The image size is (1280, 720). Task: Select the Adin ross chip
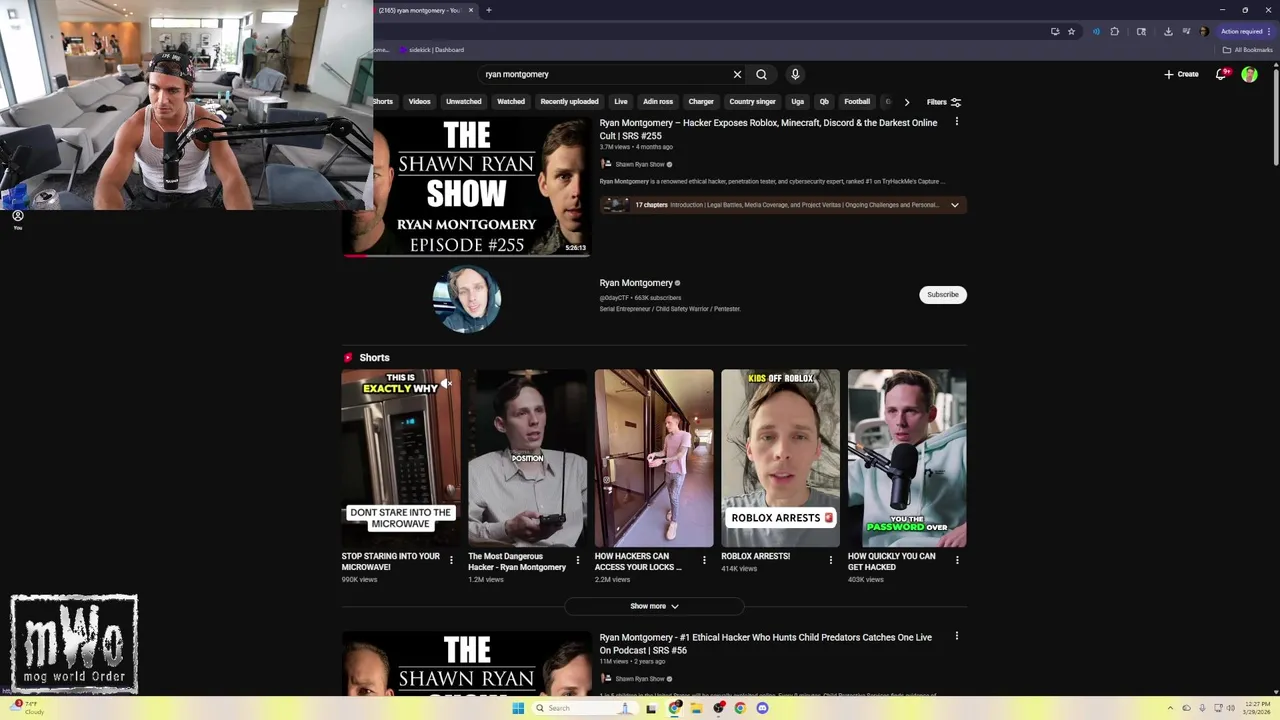click(x=658, y=101)
